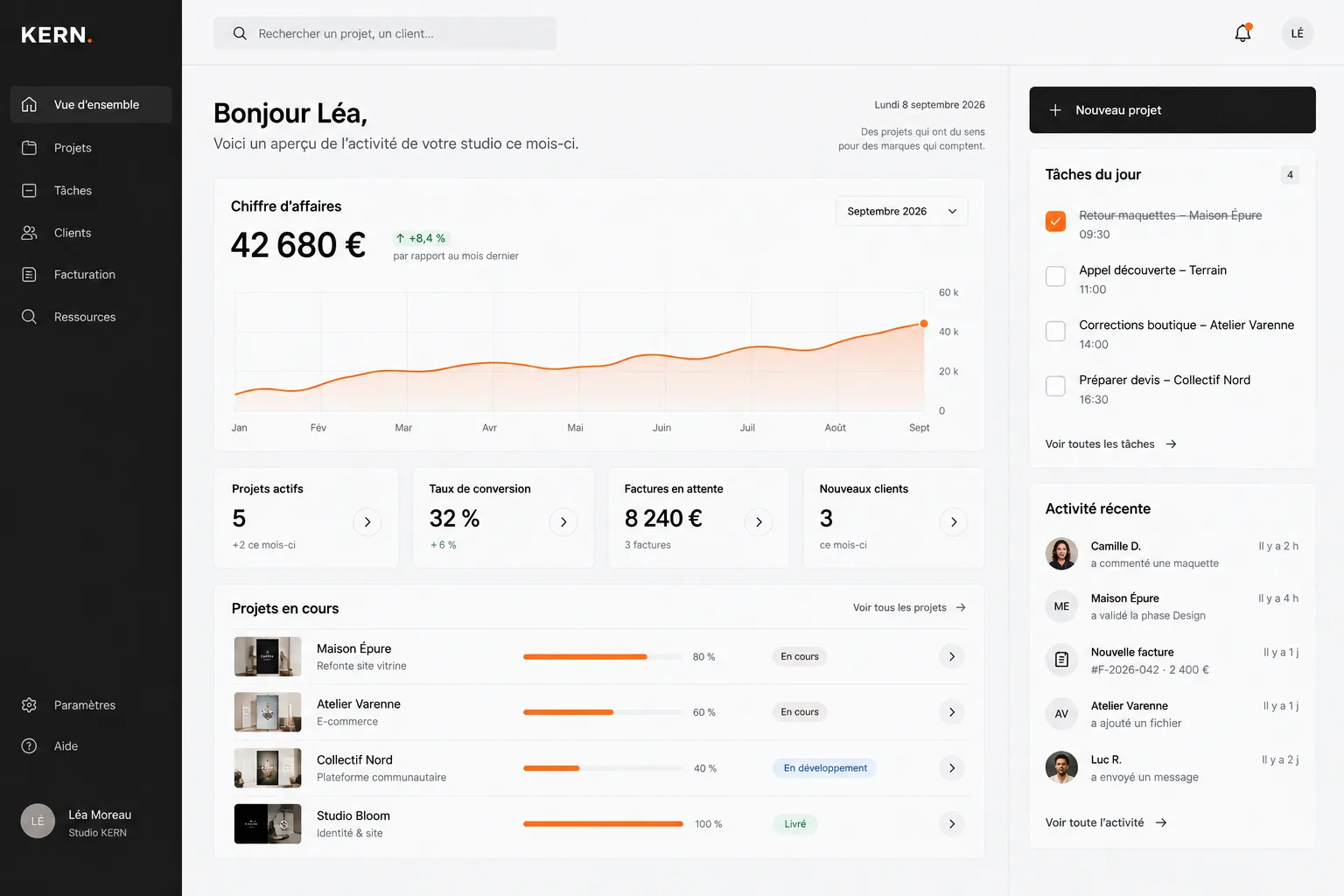Focus the project and client search field
The image size is (1344, 896).
[x=385, y=33]
